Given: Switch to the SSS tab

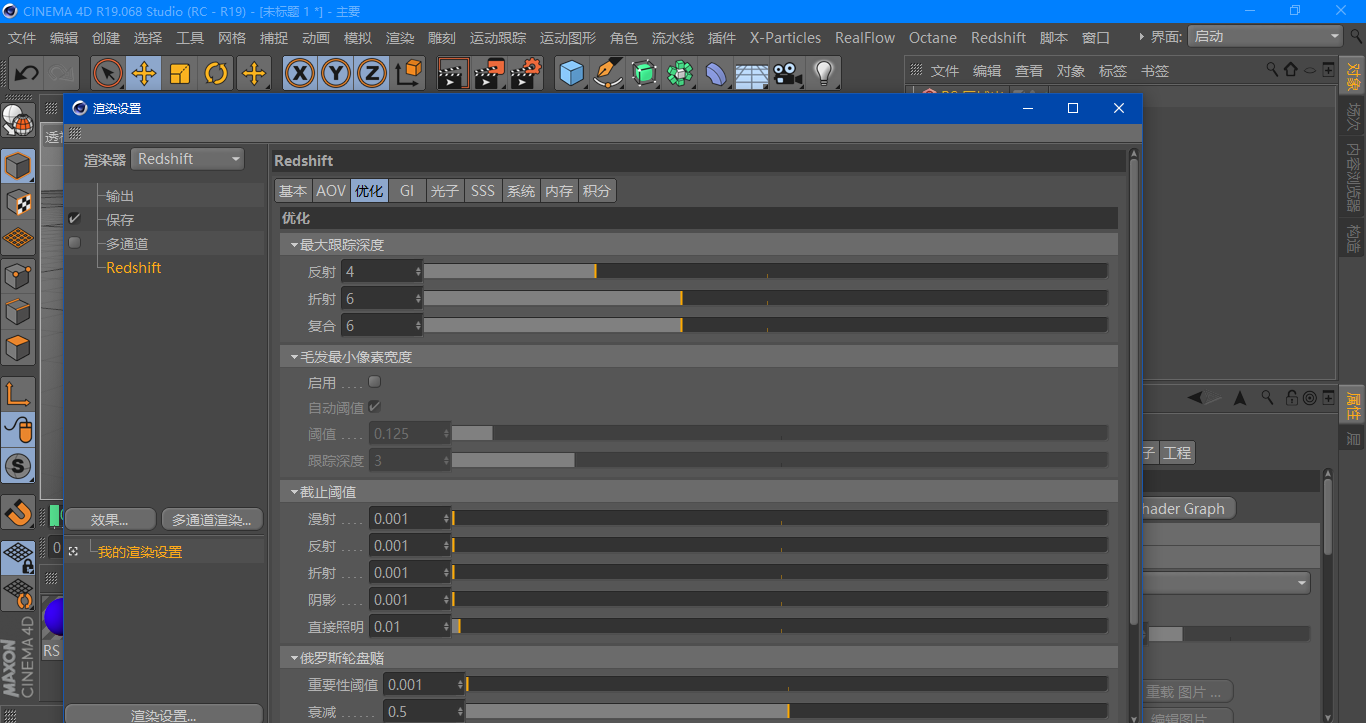Looking at the screenshot, I should 483,191.
